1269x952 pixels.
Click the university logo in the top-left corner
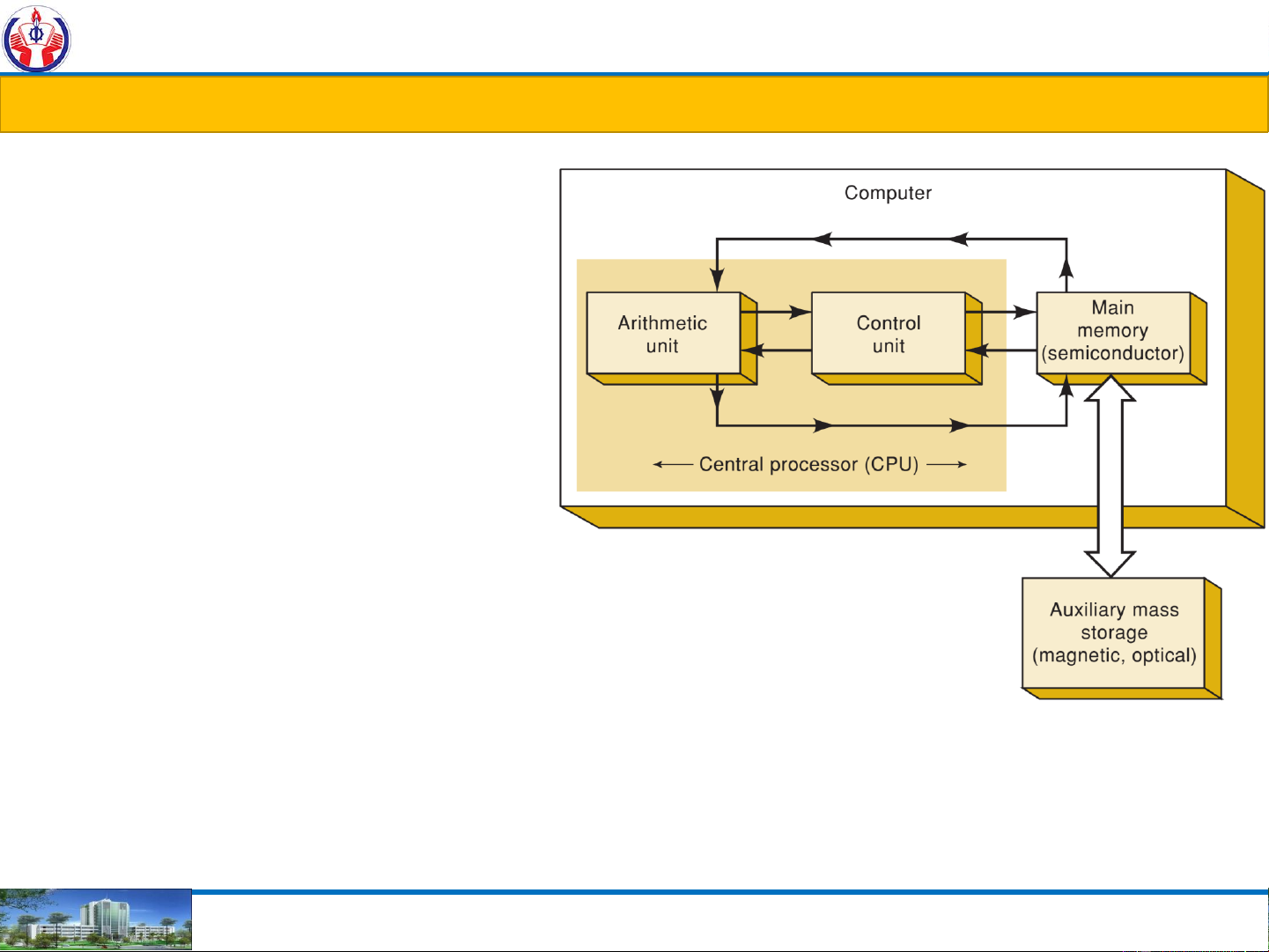[x=36, y=39]
